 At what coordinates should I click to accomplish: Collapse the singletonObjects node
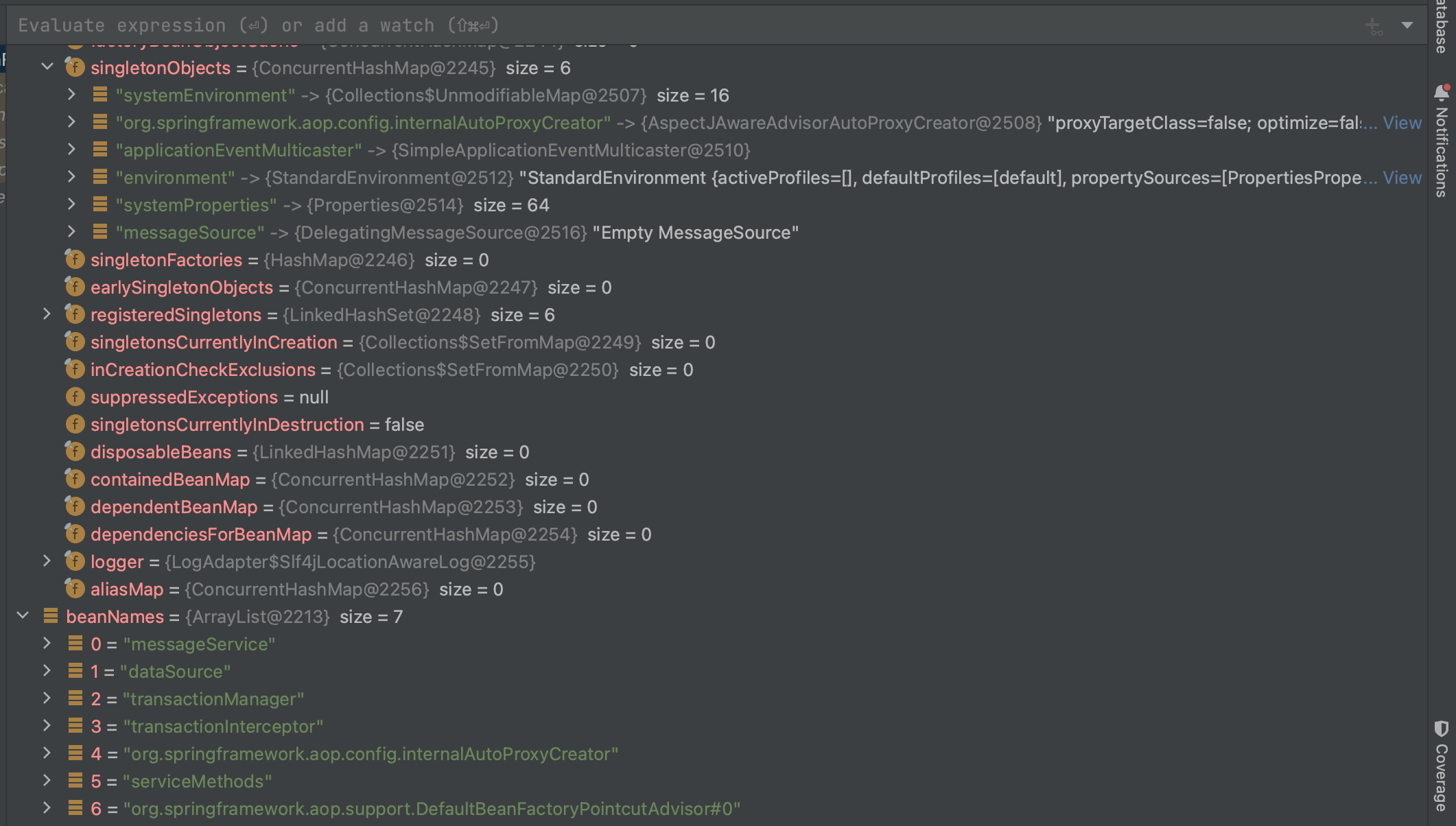pyautogui.click(x=47, y=67)
